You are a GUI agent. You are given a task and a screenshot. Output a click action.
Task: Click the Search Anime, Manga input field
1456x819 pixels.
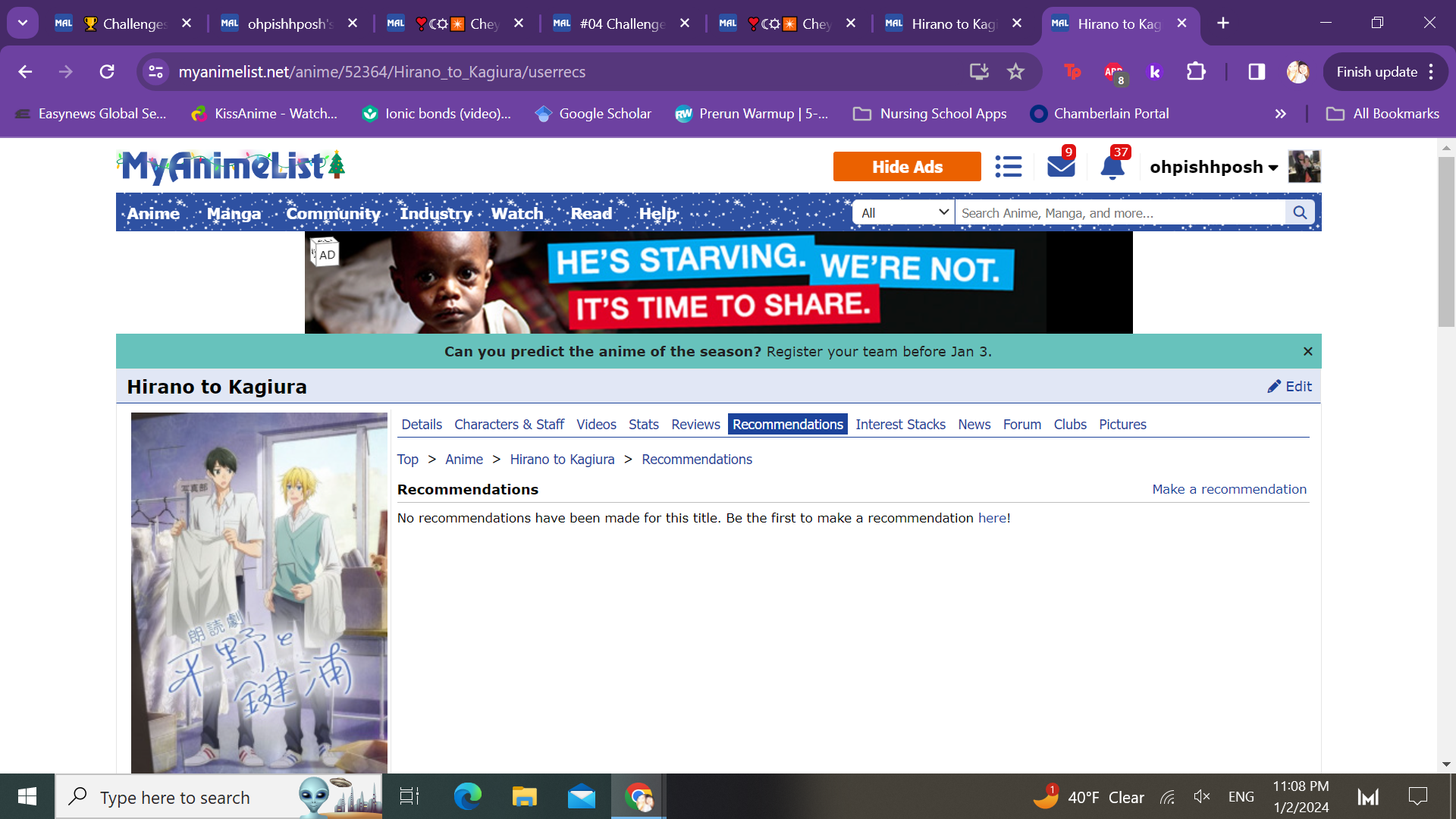click(x=1119, y=213)
